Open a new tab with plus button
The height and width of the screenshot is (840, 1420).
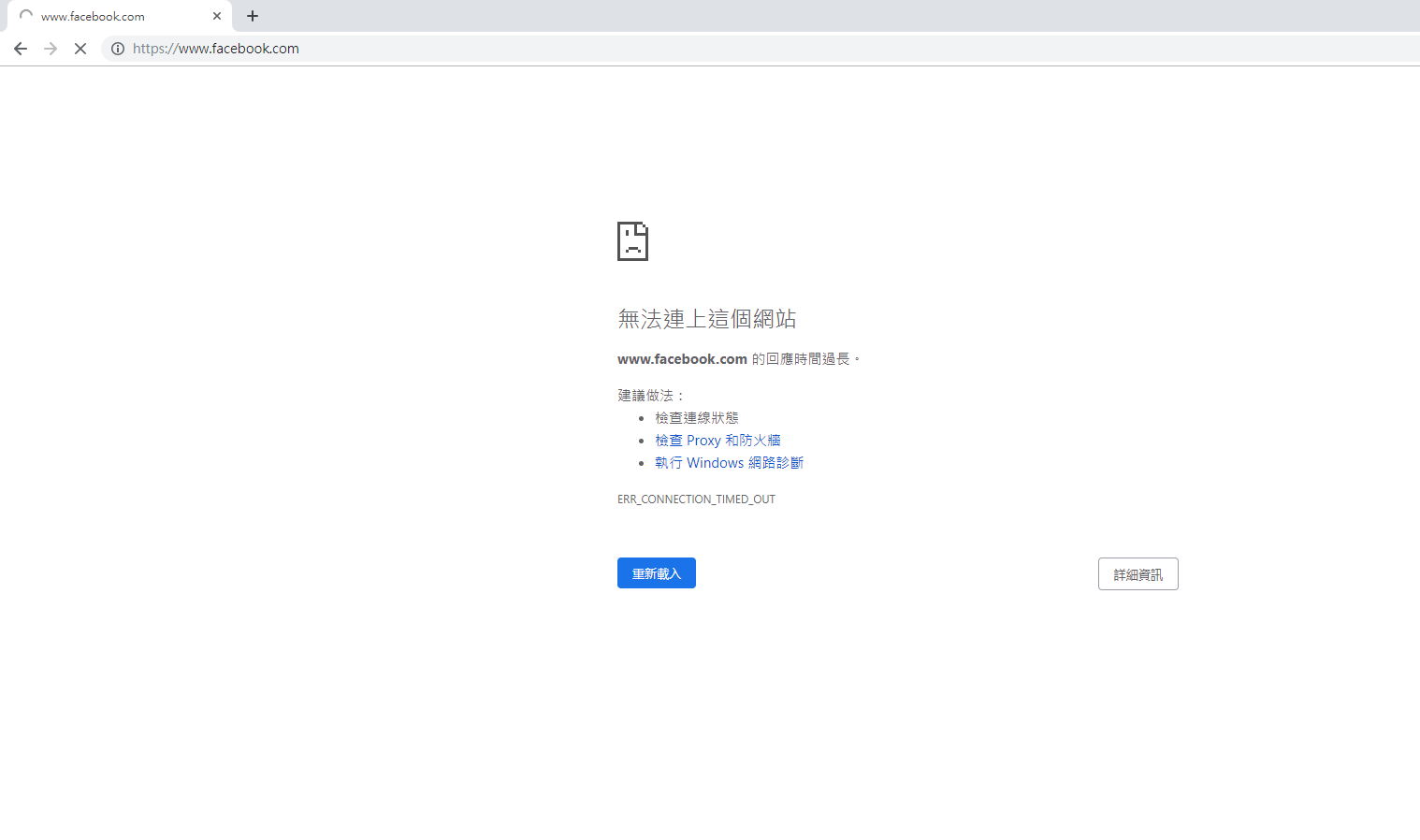[x=253, y=16]
